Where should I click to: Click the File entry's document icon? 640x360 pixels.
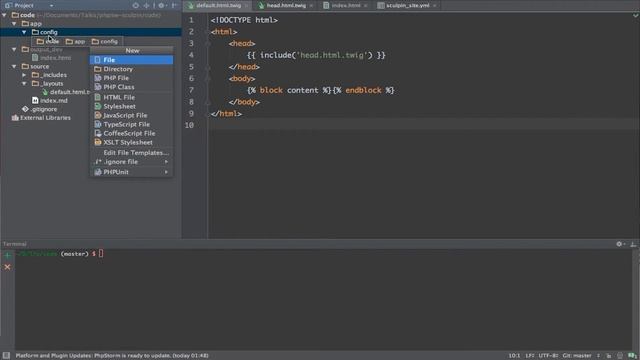(98, 60)
